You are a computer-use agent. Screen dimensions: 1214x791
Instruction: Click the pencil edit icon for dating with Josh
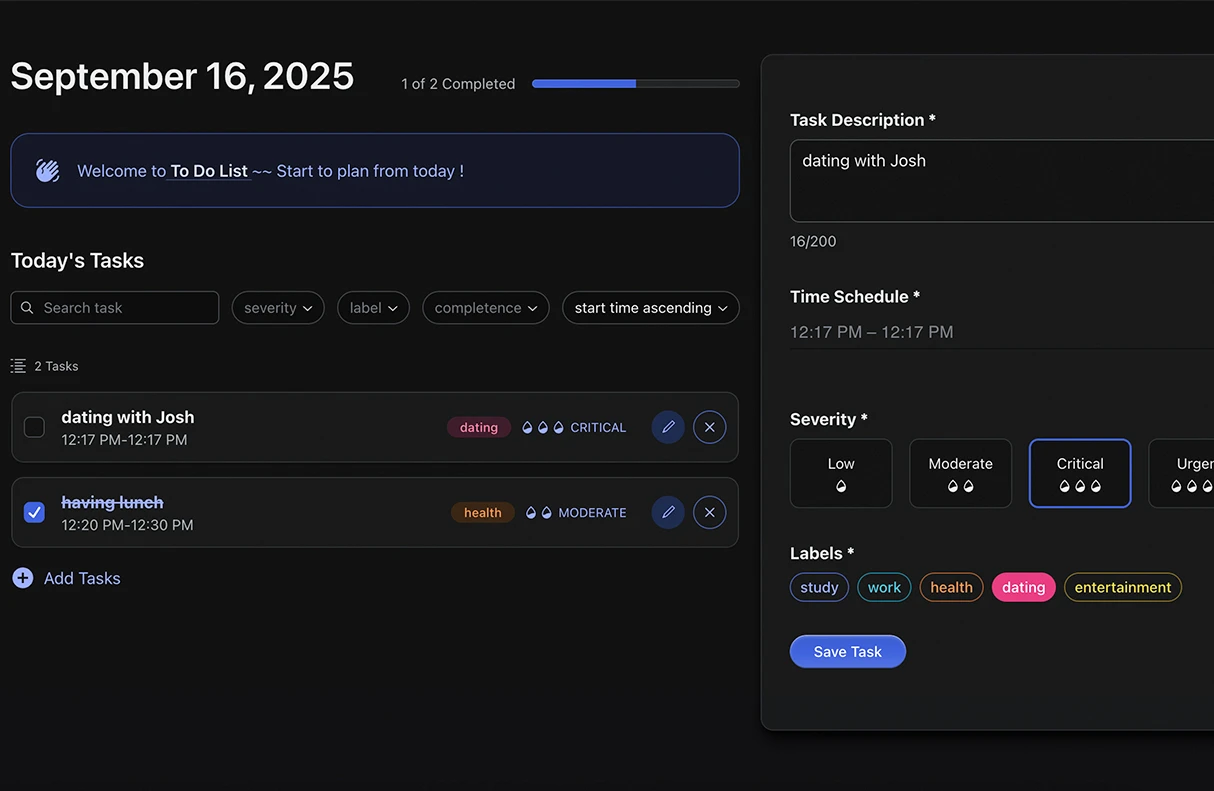[668, 427]
